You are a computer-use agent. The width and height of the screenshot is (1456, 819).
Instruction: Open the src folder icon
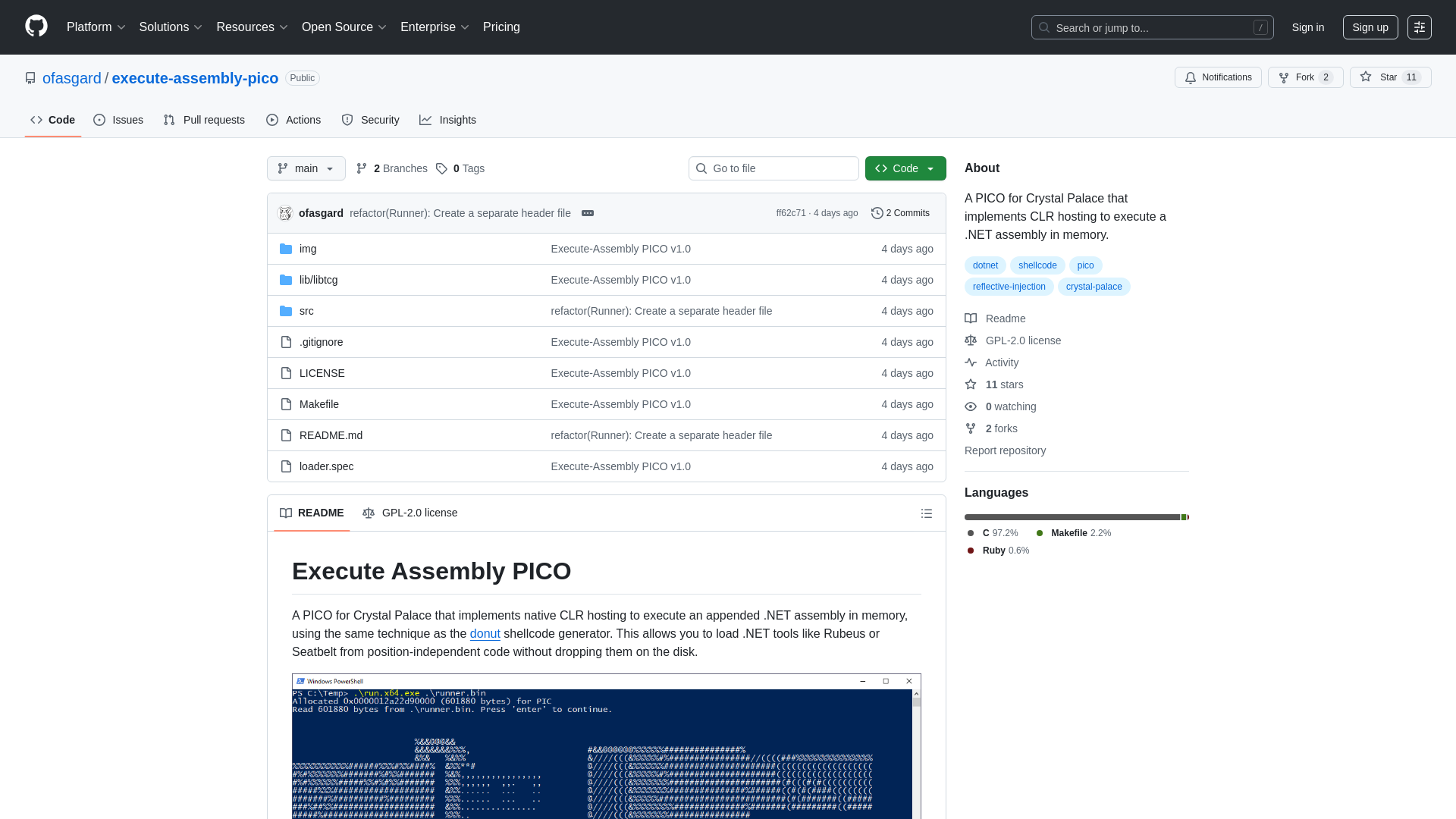tap(286, 311)
